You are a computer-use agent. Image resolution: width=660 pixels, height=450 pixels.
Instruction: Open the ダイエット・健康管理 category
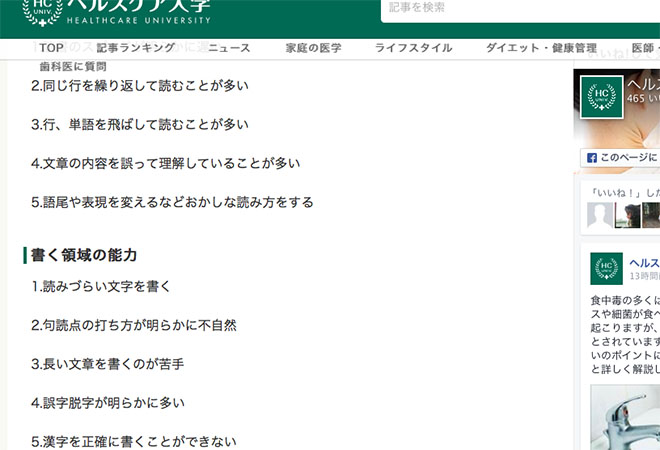click(x=541, y=48)
